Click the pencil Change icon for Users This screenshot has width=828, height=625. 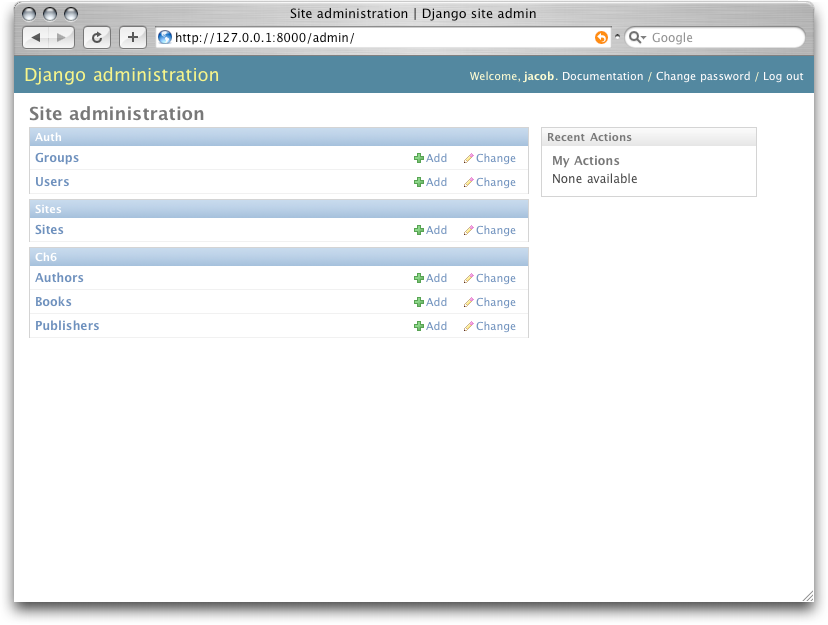[x=468, y=182]
